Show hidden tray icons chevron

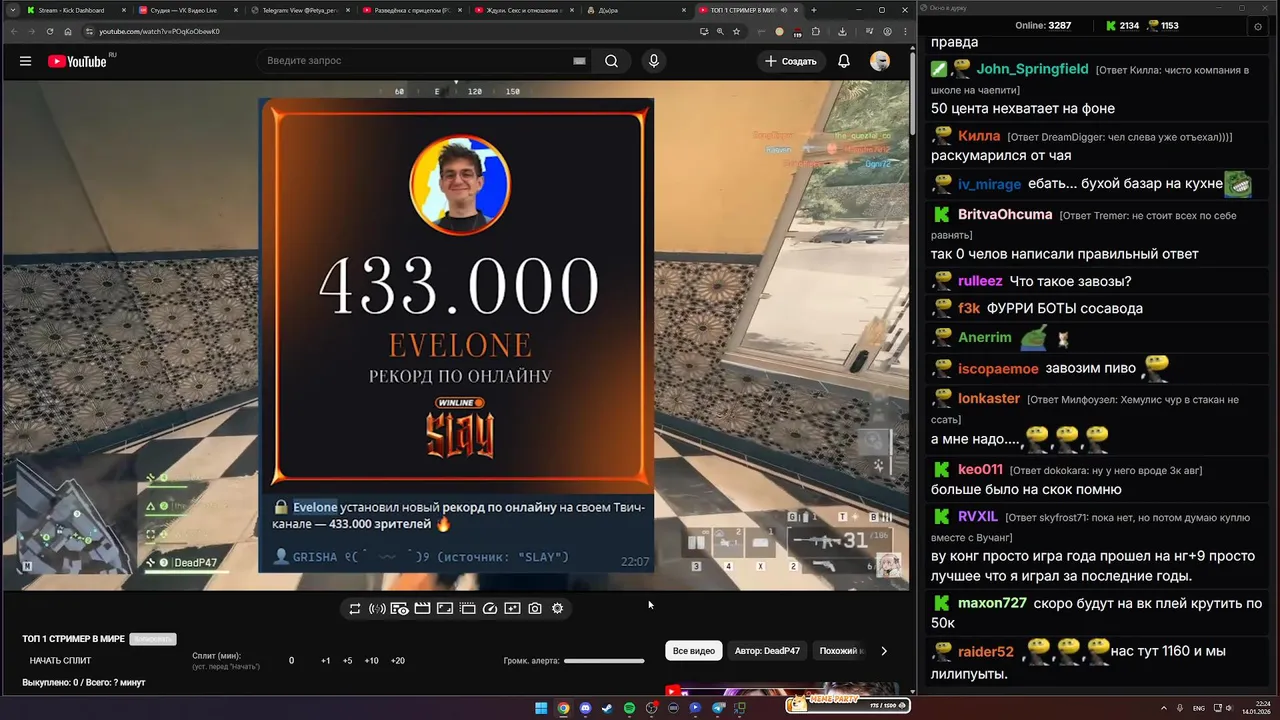[x=1164, y=708]
